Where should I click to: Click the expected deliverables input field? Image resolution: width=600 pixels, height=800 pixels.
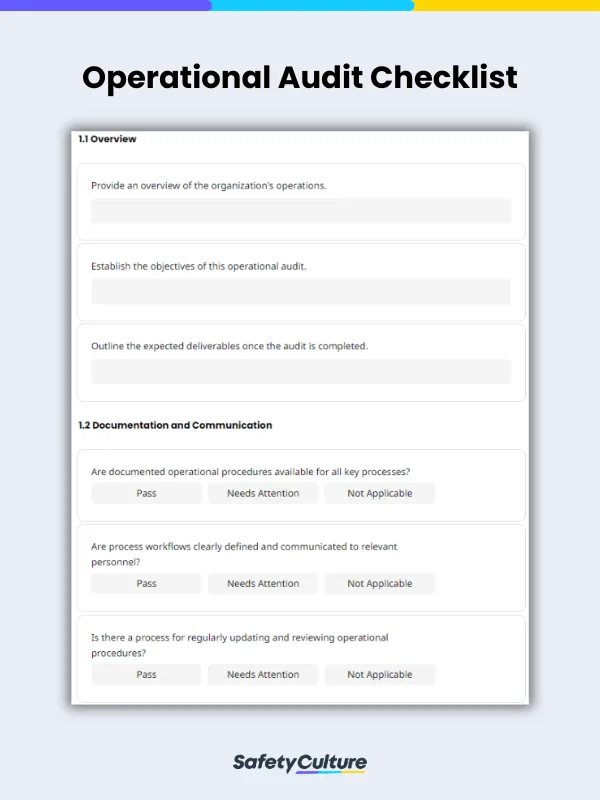point(300,371)
